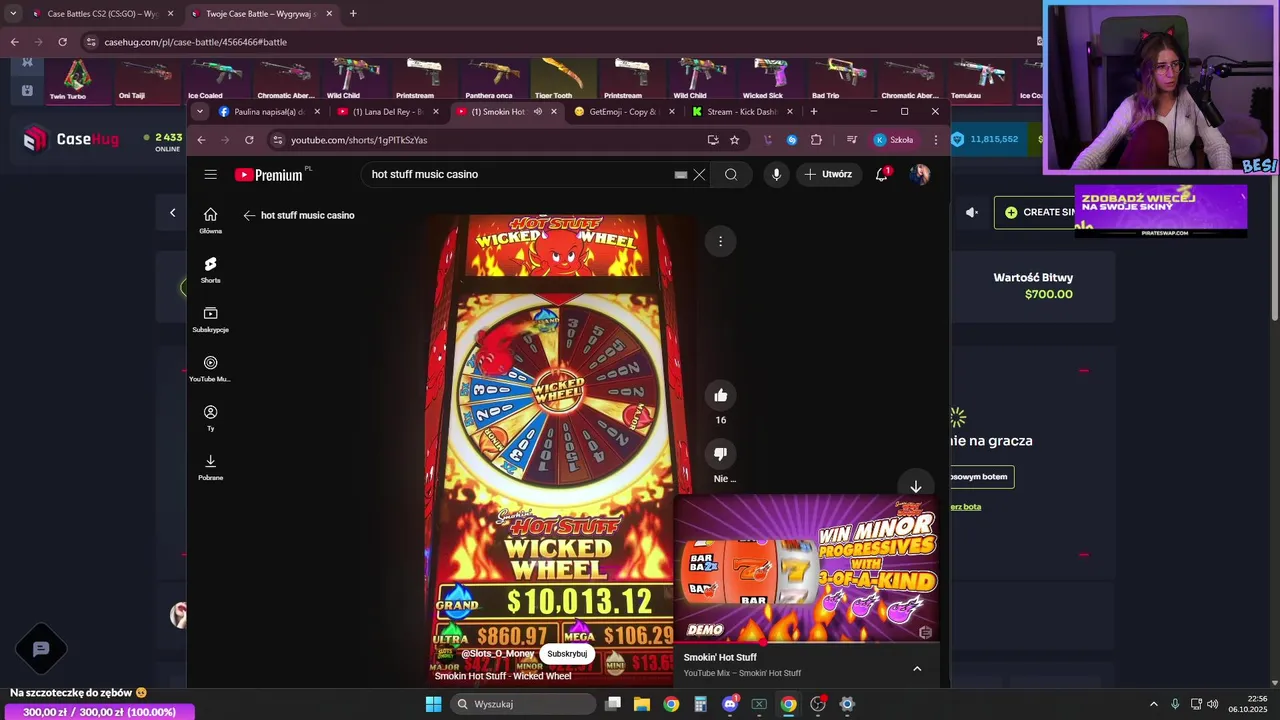
Task: Open the YouTube hamburger guide menu
Action: tap(210, 174)
